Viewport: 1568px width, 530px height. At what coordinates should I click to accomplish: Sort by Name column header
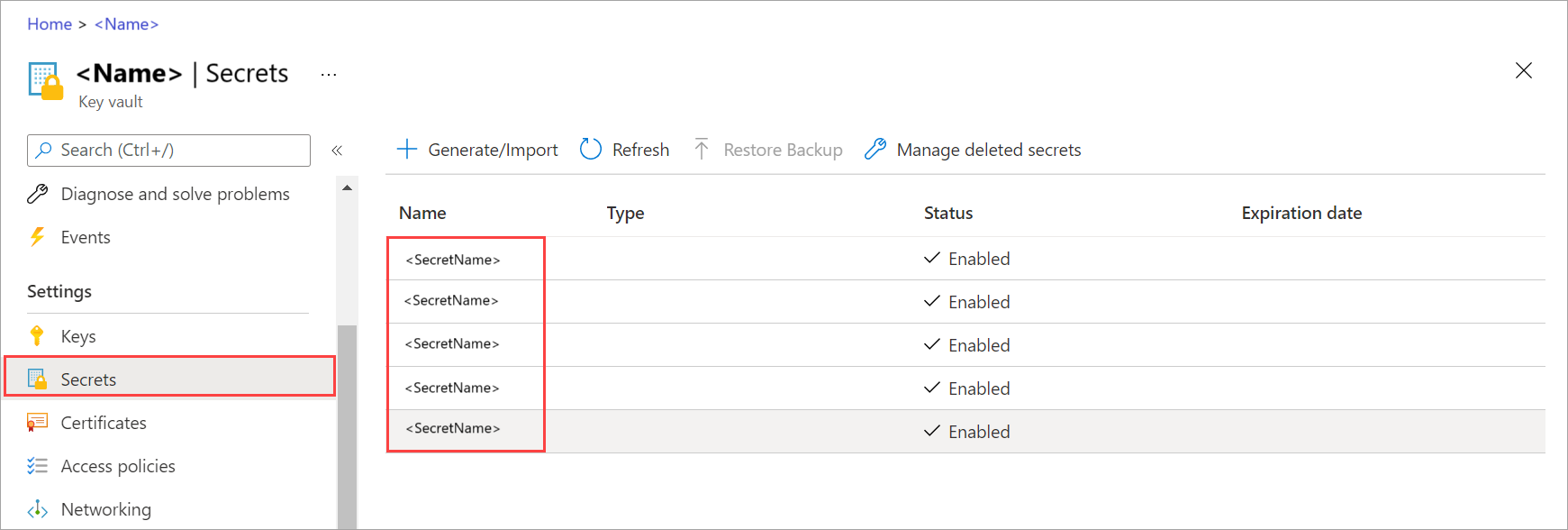(422, 213)
